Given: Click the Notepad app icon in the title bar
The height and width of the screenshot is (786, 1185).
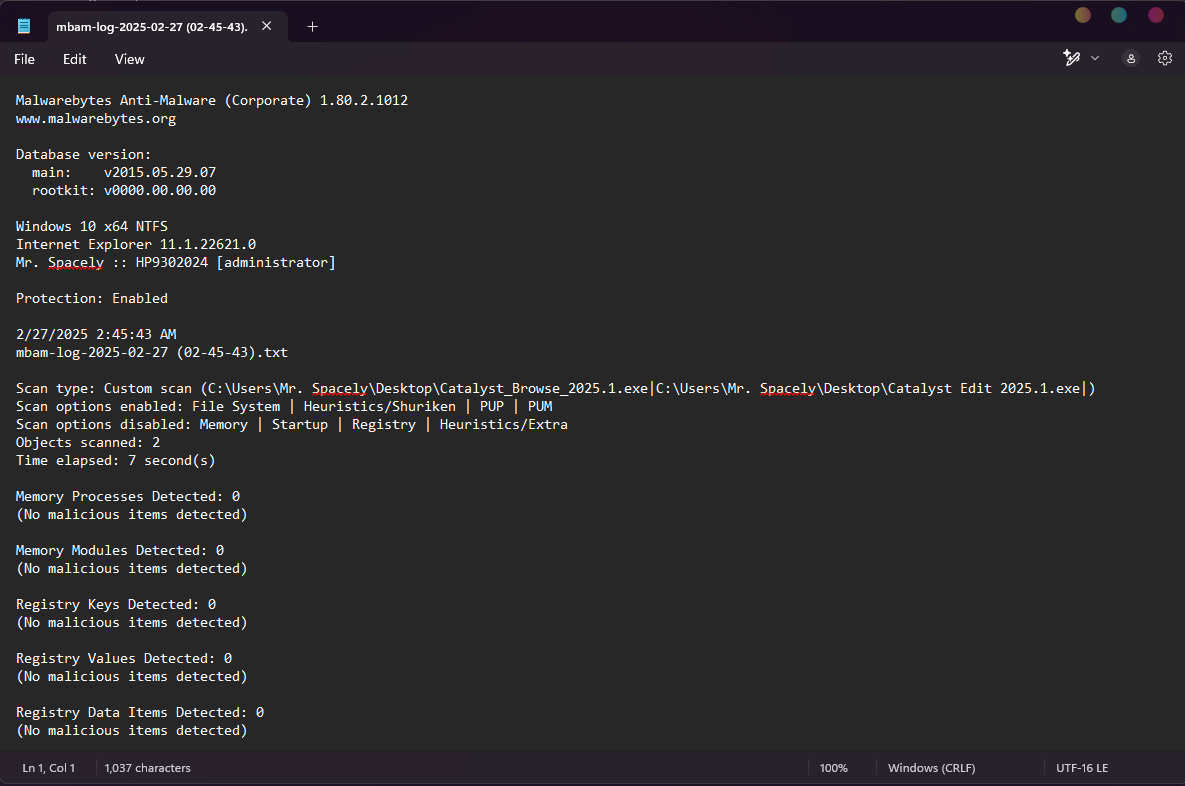Looking at the screenshot, I should point(23,26).
